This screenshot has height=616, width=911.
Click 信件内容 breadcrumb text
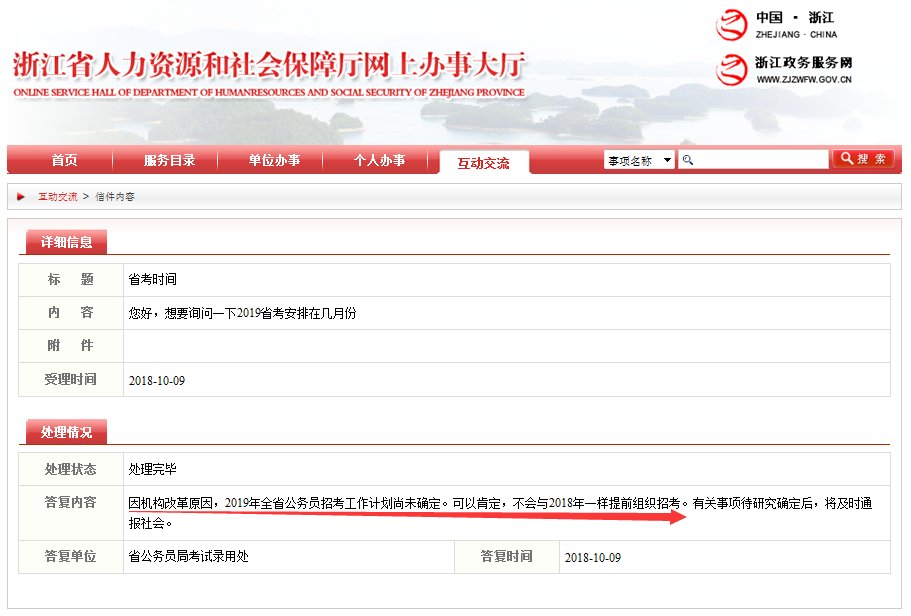(x=115, y=196)
